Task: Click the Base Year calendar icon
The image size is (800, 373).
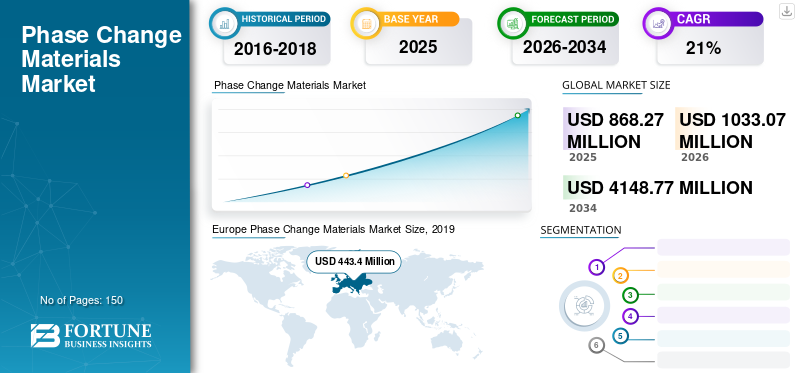Action: pos(366,23)
